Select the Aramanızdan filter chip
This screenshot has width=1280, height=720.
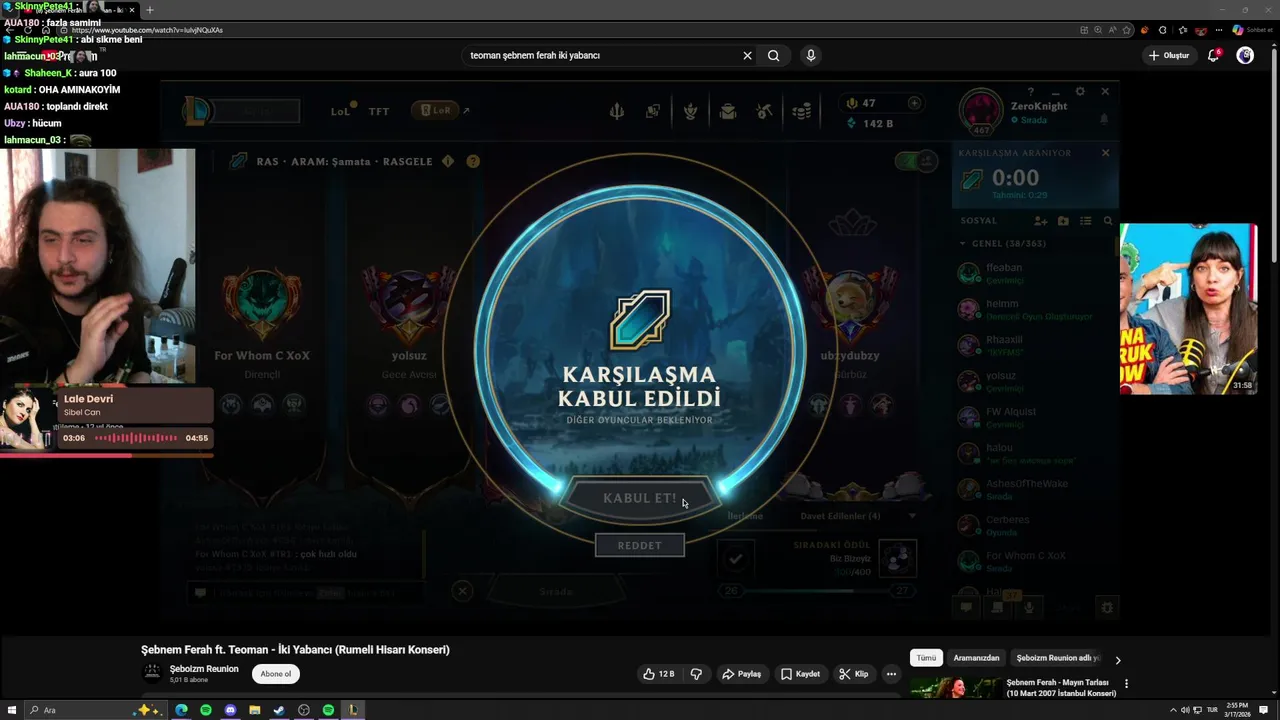pyautogui.click(x=976, y=658)
